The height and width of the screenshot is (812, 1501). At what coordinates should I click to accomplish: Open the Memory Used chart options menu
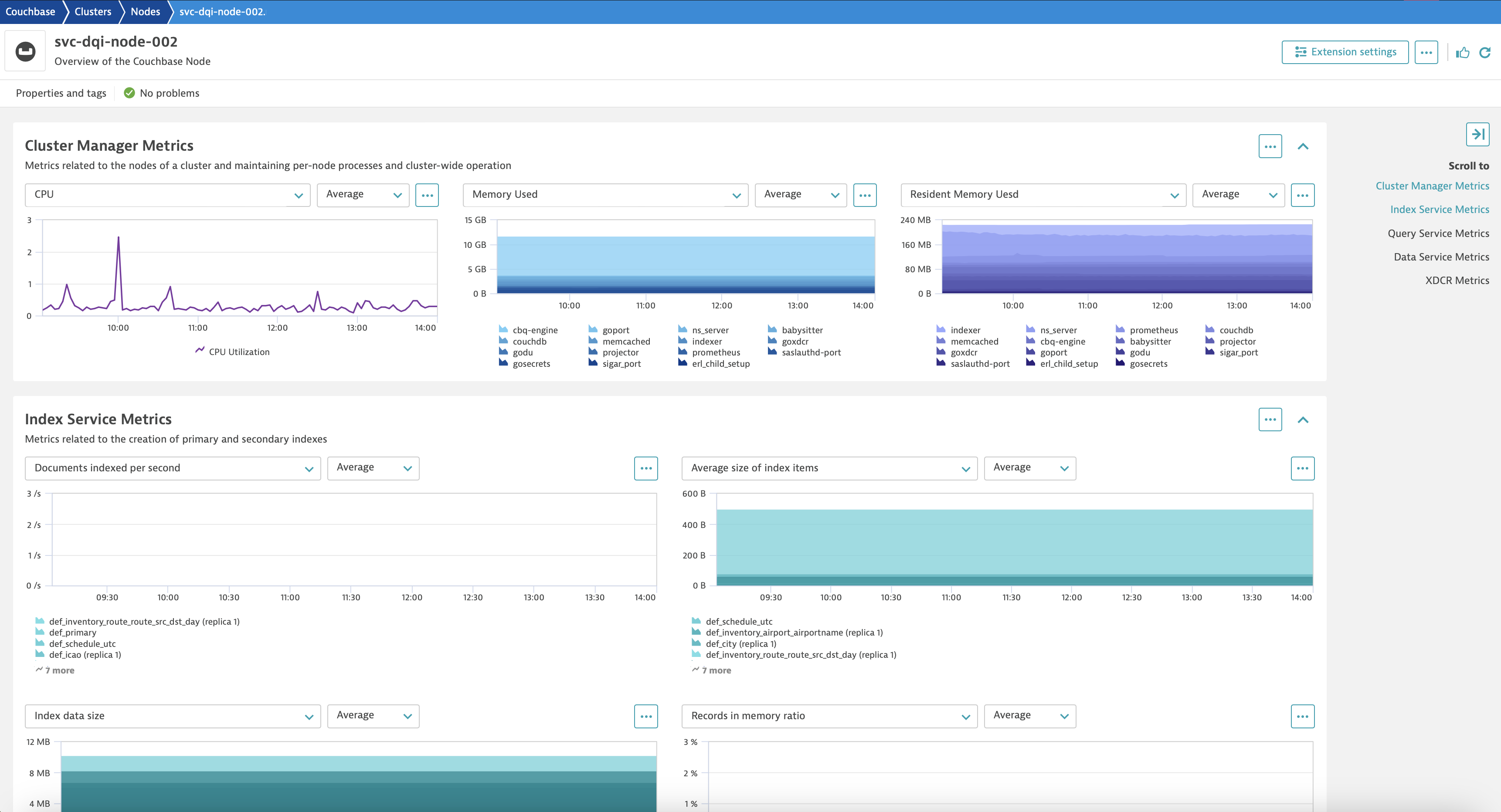click(865, 195)
